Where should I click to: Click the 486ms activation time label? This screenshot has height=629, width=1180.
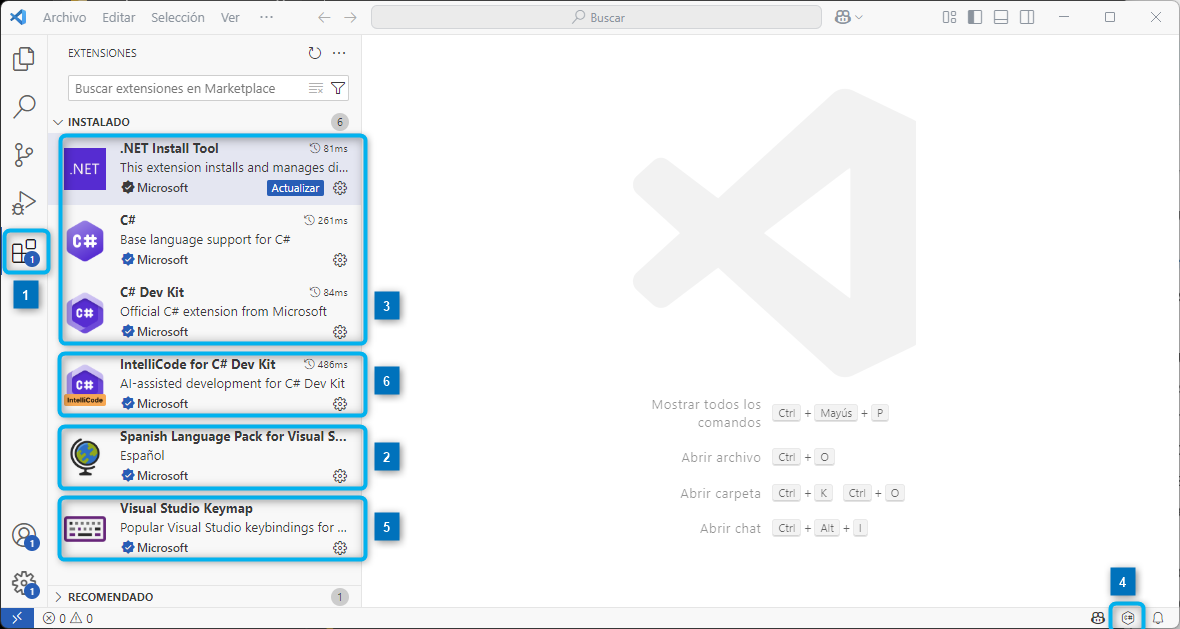pyautogui.click(x=326, y=364)
